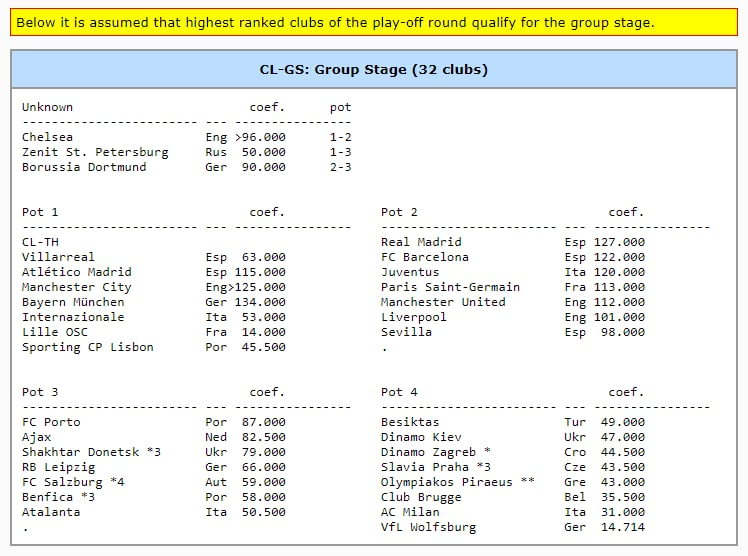Select Atalanta in Pot 3

(x=51, y=512)
